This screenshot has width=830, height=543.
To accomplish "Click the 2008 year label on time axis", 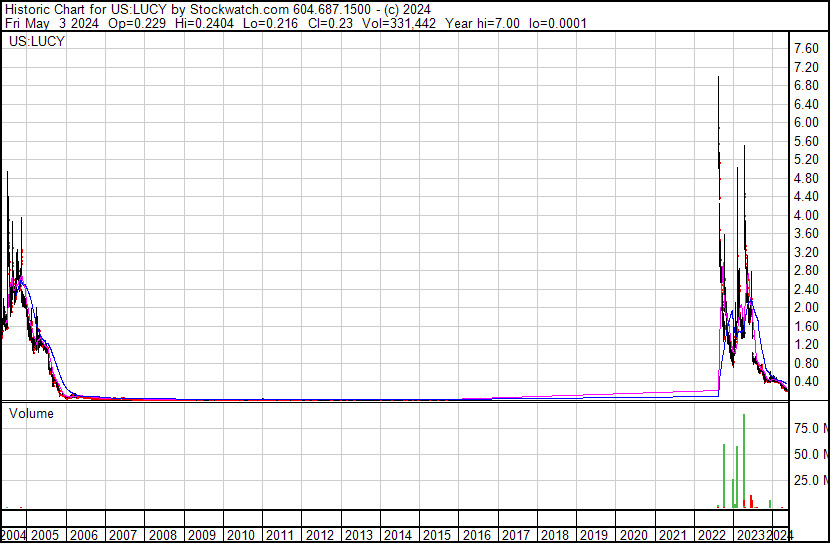I will (163, 535).
